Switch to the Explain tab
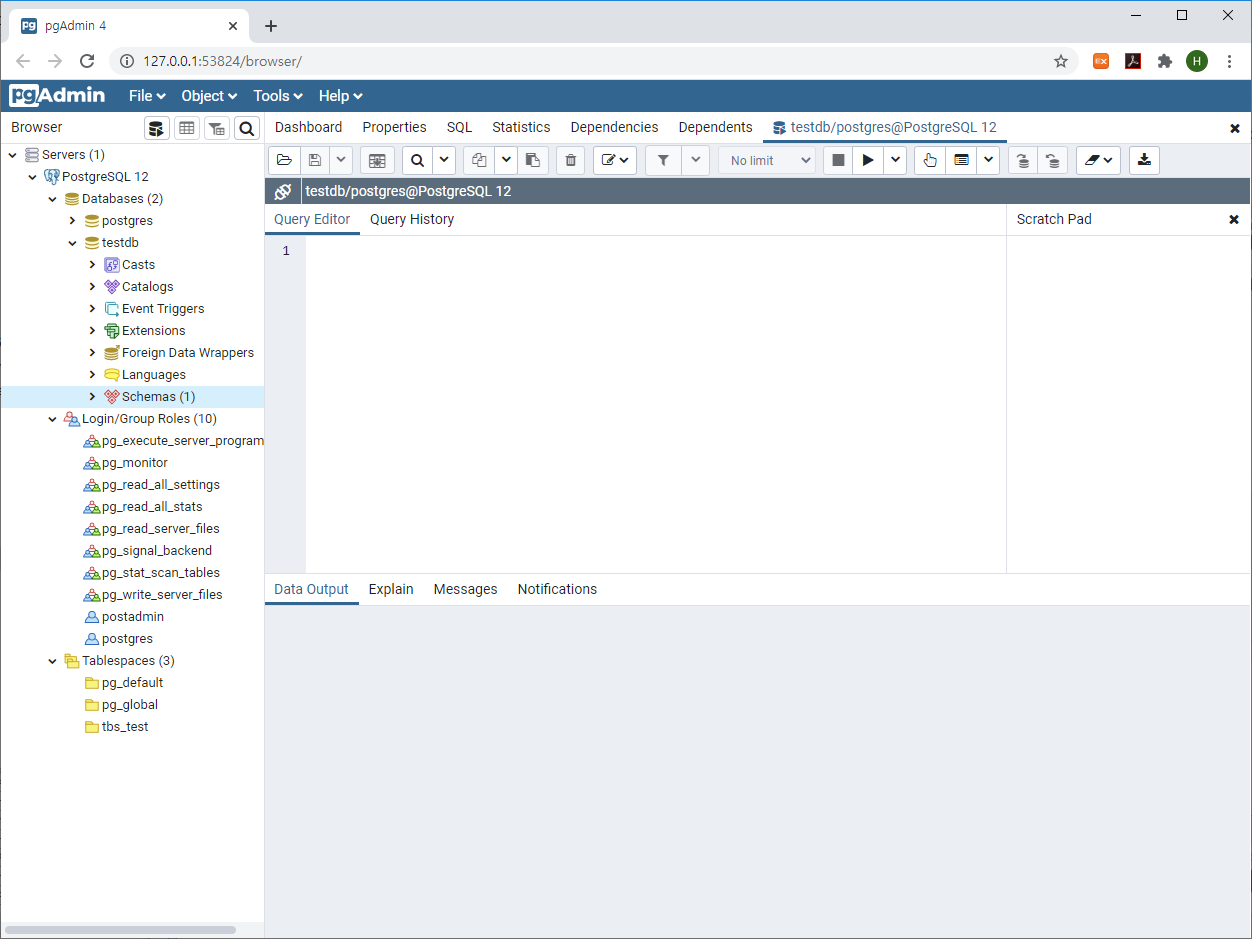 coord(391,589)
